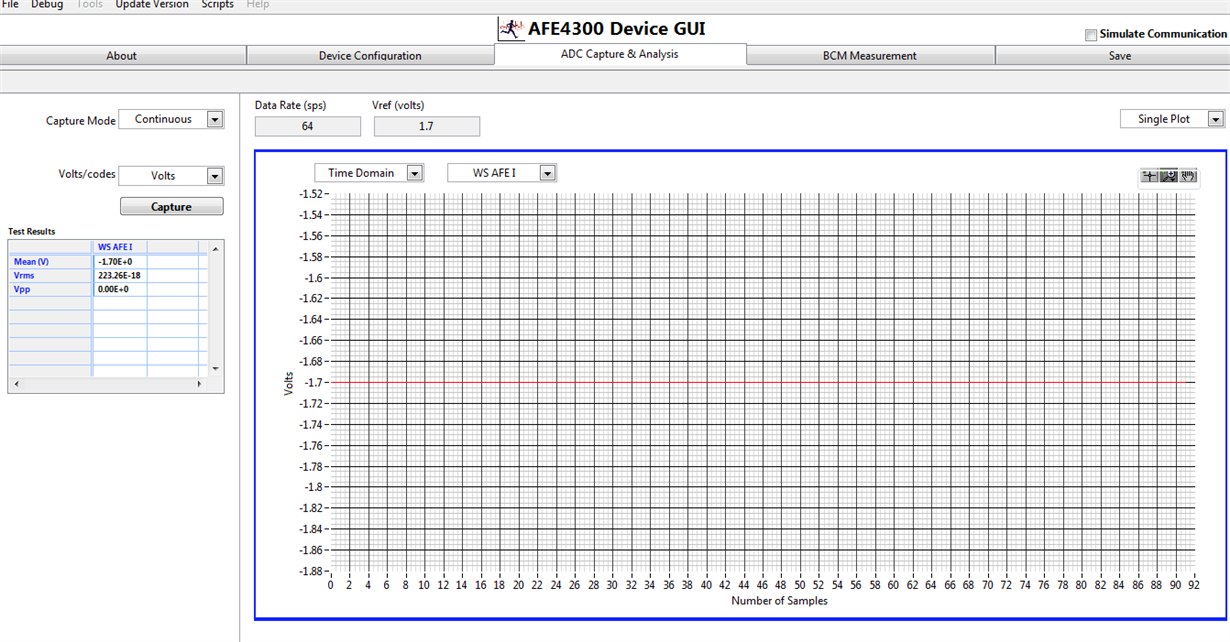The image size is (1230, 642).
Task: Open the Help menu
Action: [257, 5]
